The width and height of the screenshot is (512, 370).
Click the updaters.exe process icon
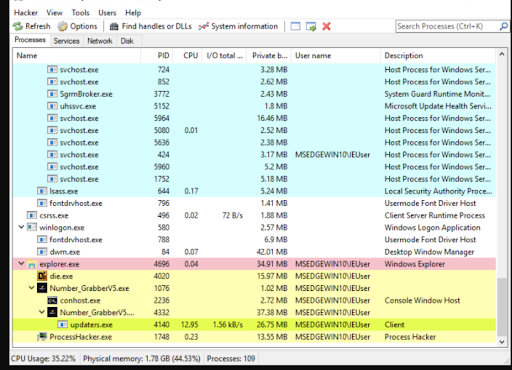(x=63, y=325)
